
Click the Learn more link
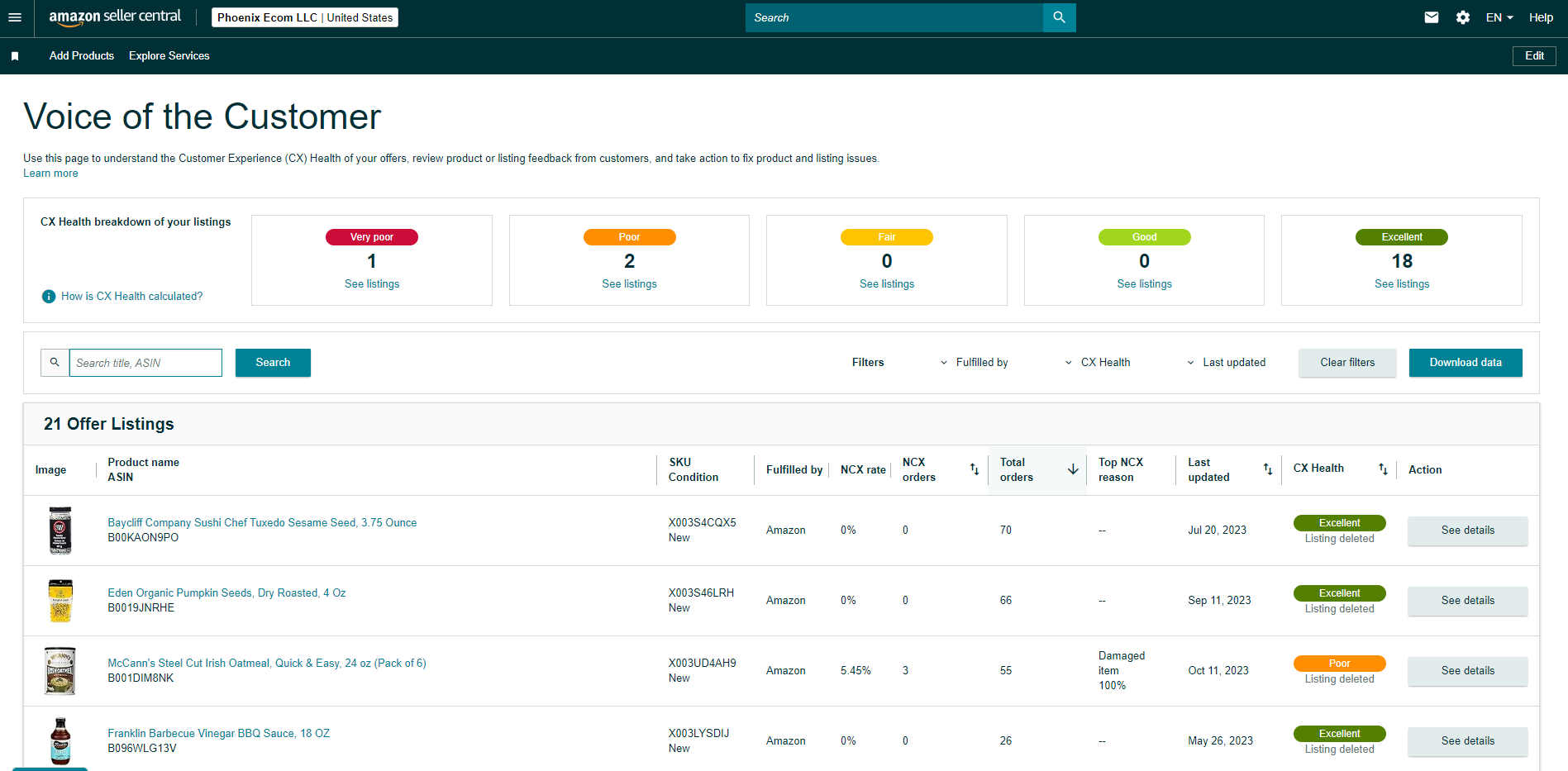[x=50, y=174]
